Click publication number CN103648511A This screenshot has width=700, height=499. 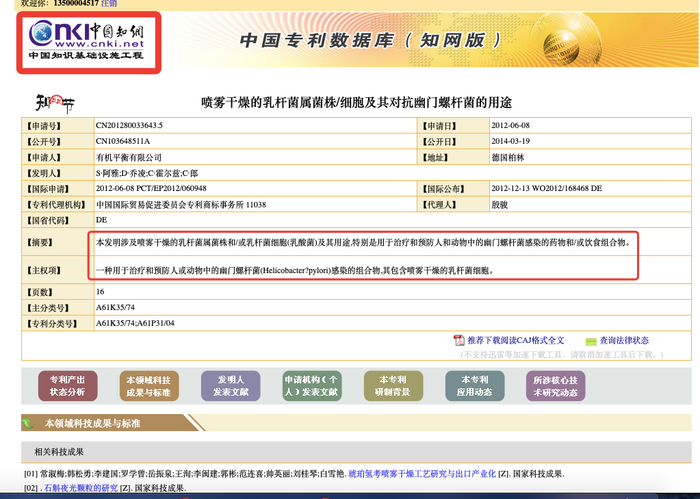click(123, 141)
